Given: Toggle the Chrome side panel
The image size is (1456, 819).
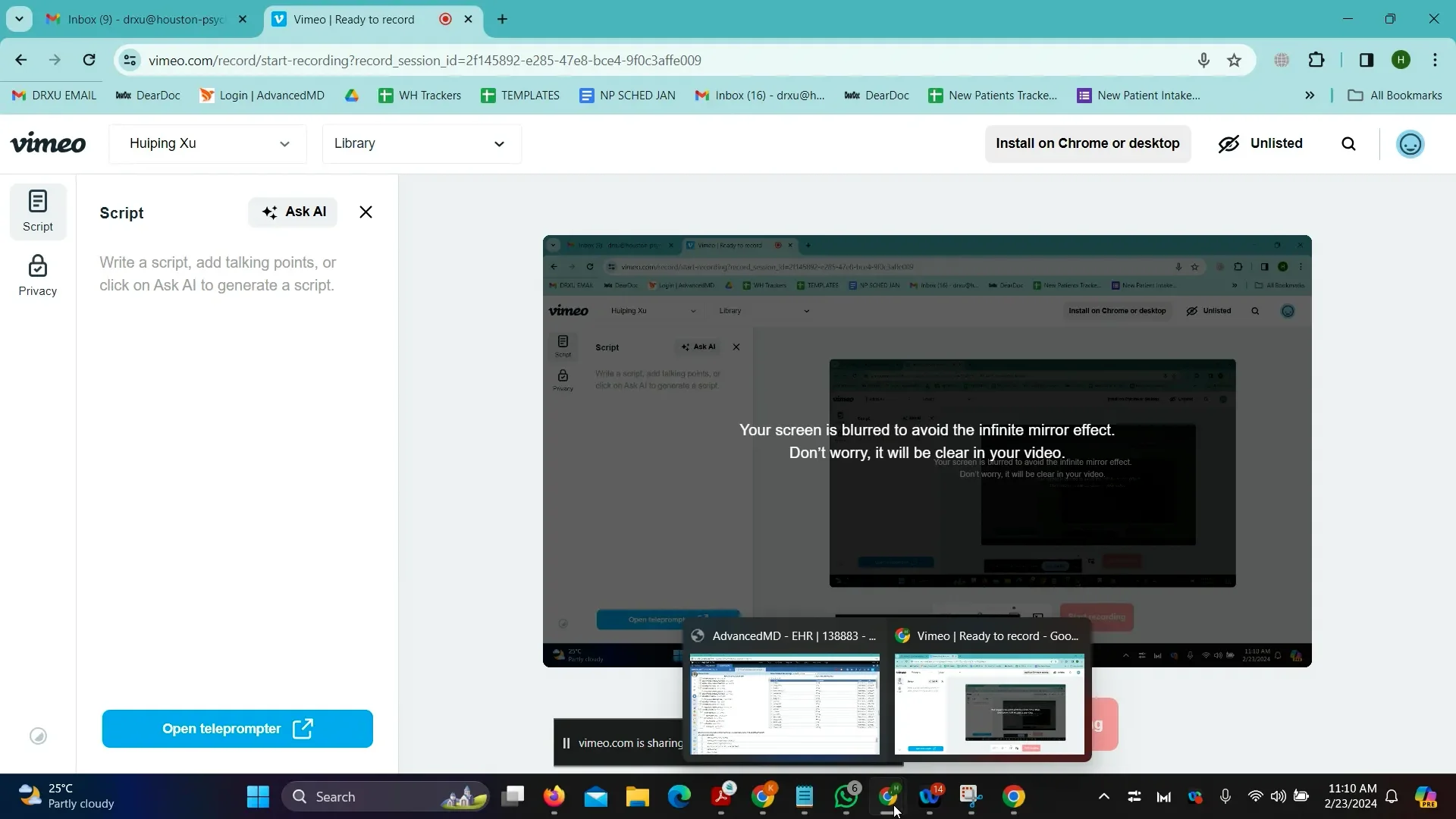Looking at the screenshot, I should click(x=1366, y=61).
